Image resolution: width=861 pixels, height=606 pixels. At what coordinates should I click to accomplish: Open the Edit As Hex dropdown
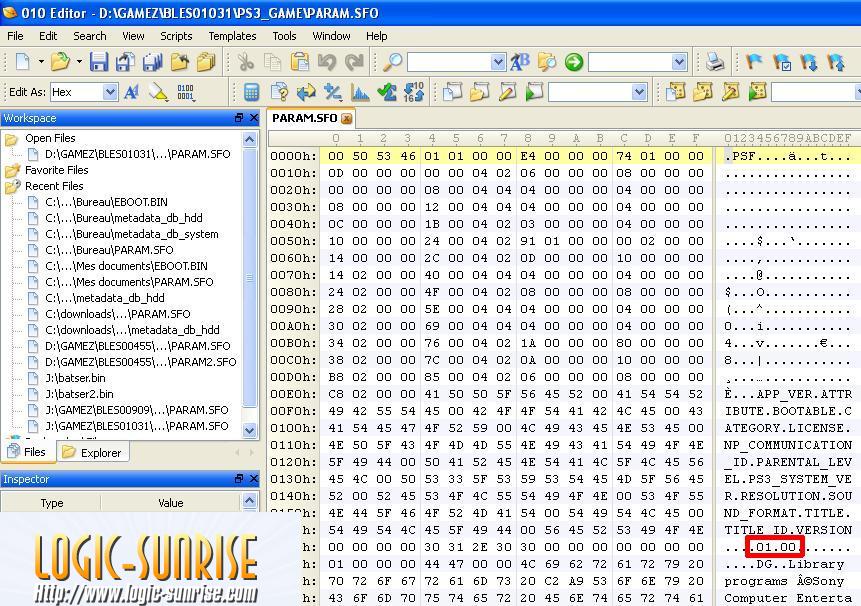click(x=110, y=92)
